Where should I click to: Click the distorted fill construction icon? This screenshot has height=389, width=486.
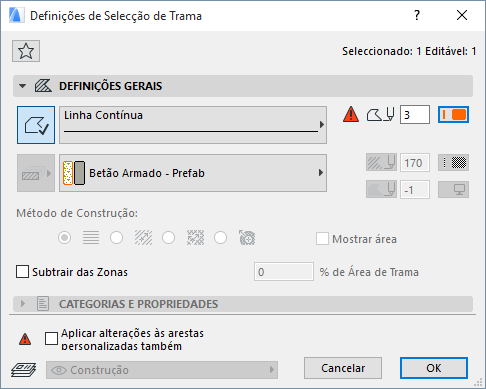[195, 238]
